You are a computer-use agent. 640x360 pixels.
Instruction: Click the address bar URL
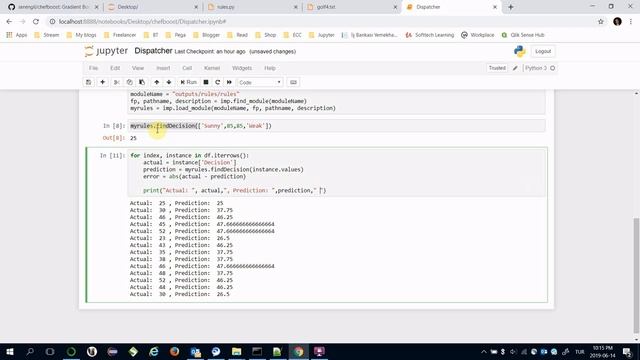click(142, 22)
